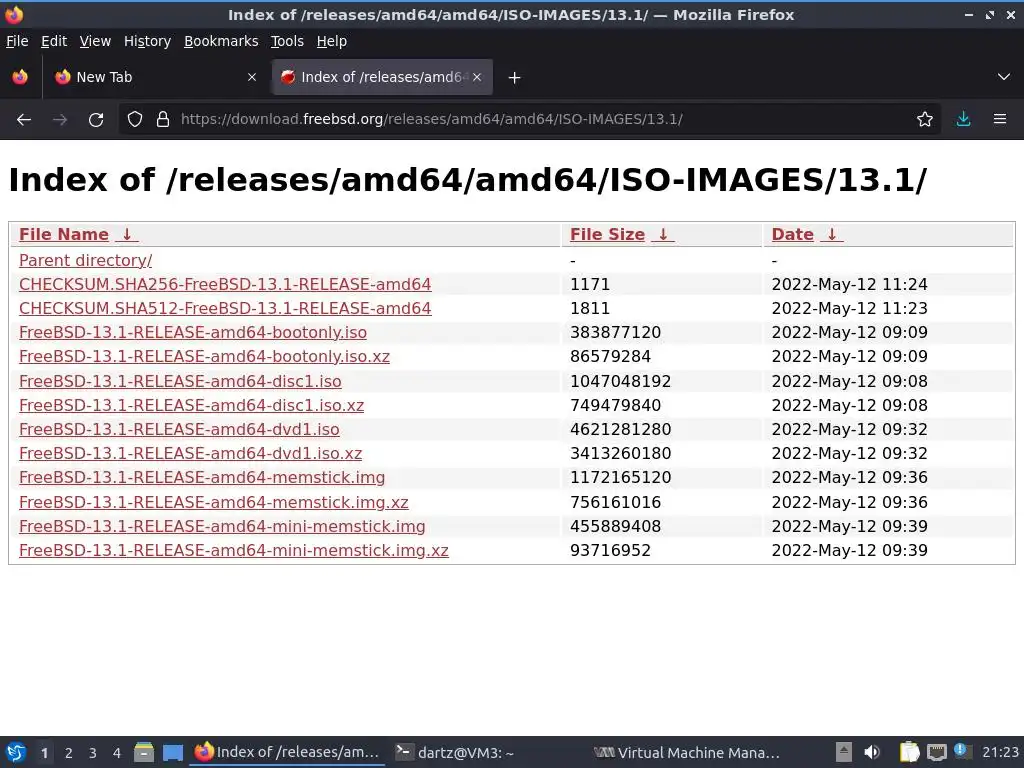Switch to virtual desktop 2
The width and height of the screenshot is (1024, 768).
pos(69,753)
